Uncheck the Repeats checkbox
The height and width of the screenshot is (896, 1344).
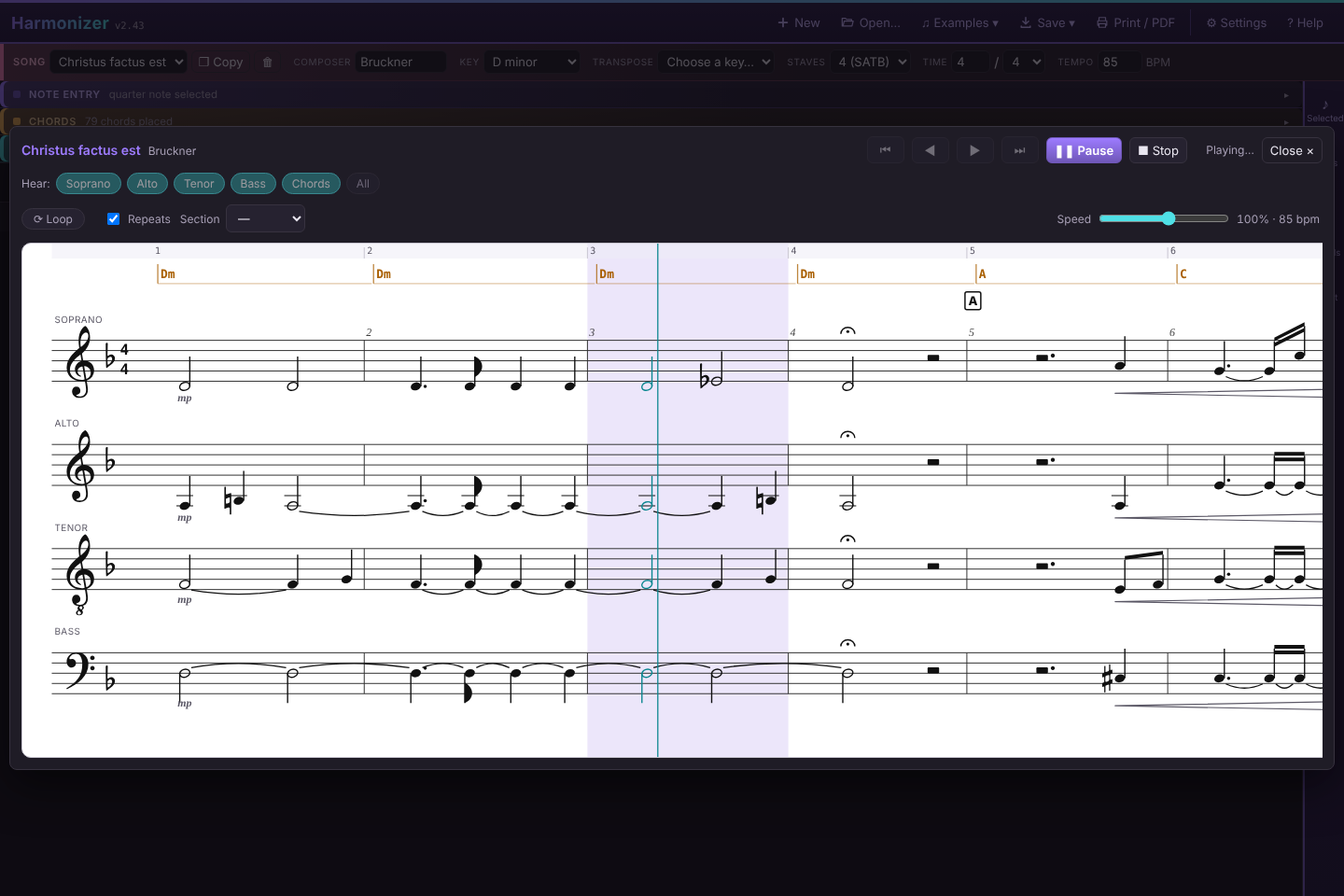(114, 219)
